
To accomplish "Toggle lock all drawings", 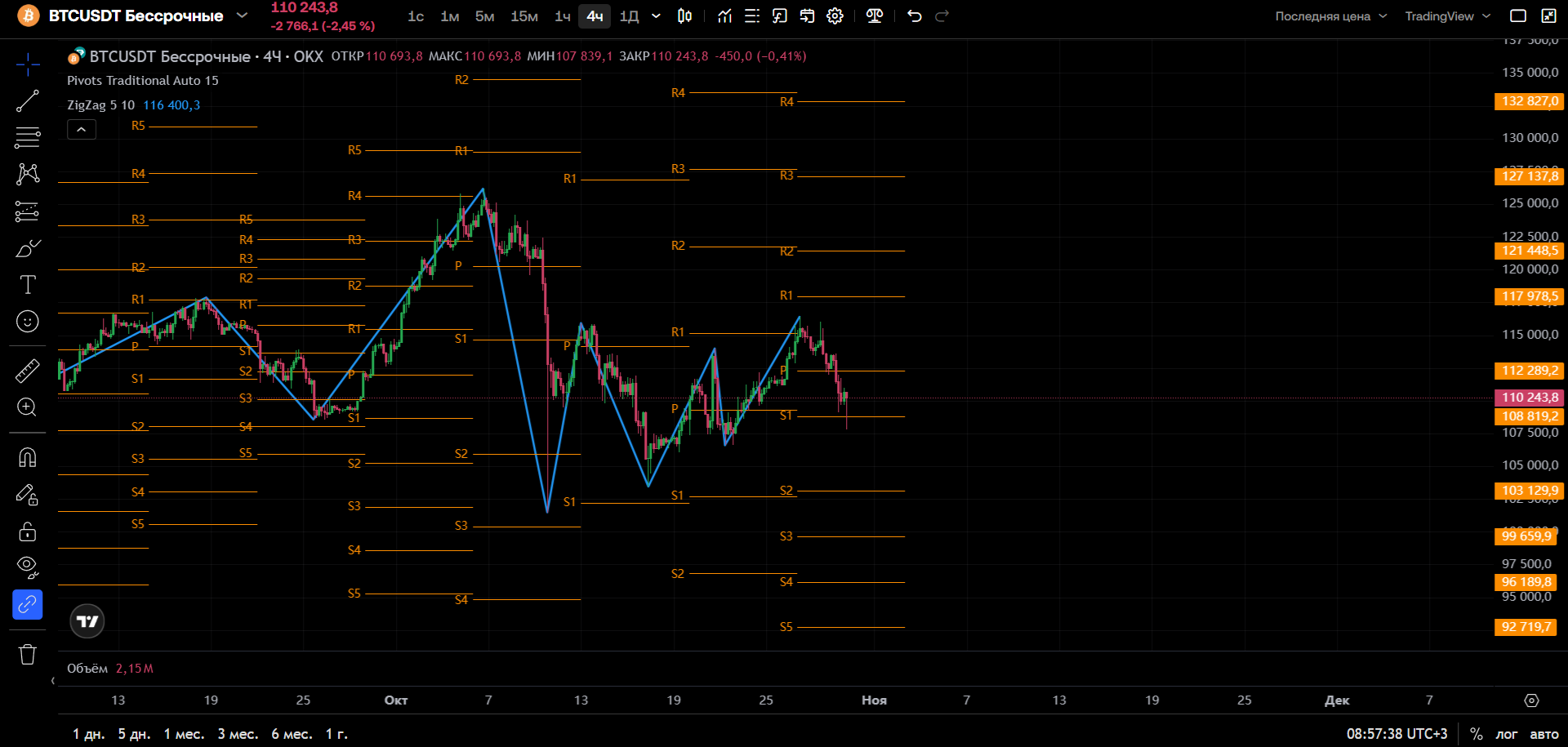I will (x=27, y=531).
